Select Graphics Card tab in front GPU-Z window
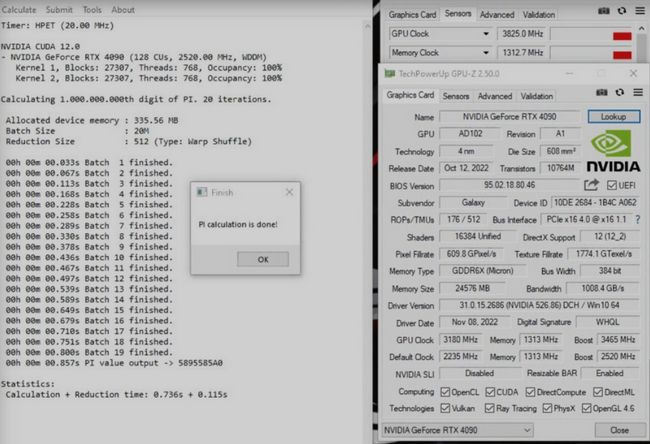 pyautogui.click(x=410, y=95)
